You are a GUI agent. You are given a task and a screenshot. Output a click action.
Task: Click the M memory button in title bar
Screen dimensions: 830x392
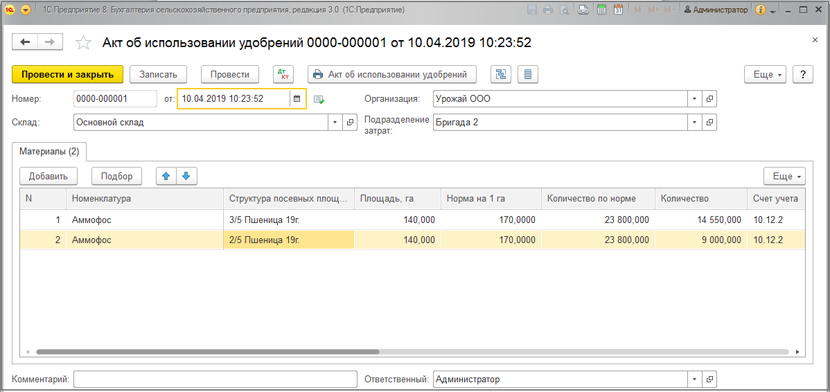tap(637, 10)
